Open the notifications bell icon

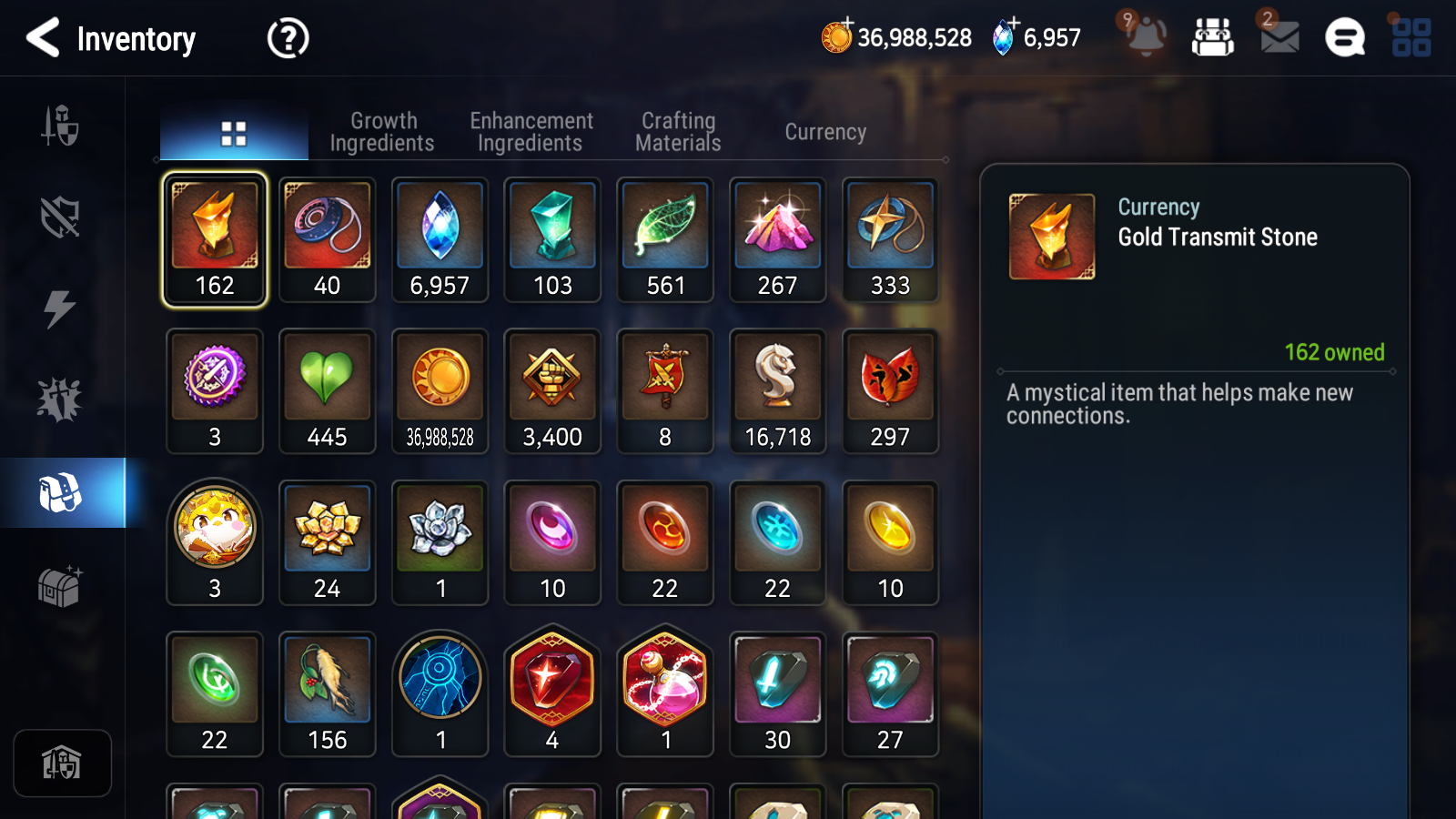1145,36
